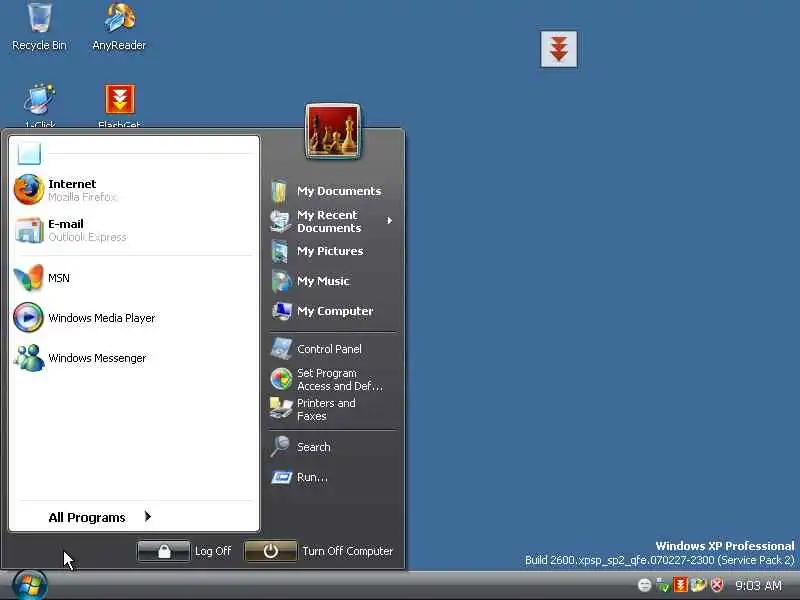Image resolution: width=800 pixels, height=600 pixels.
Task: Open My Recent Documents entry
Action: pos(333,221)
